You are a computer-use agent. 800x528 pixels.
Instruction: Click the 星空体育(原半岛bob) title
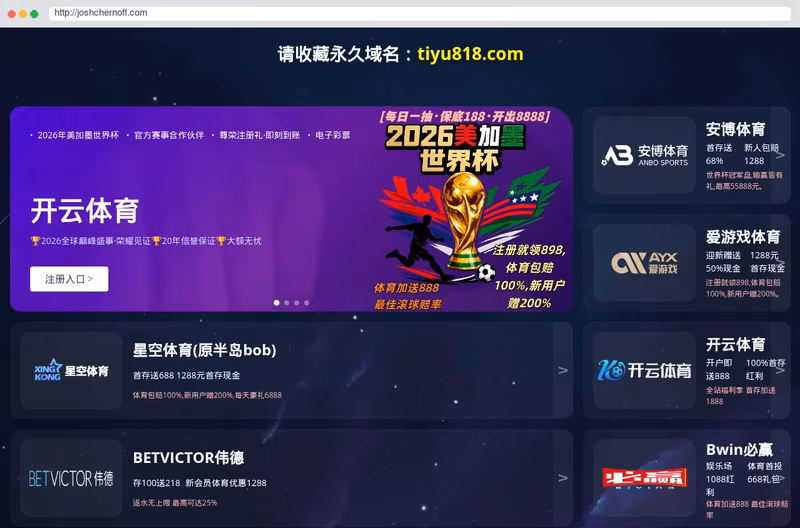(x=205, y=350)
